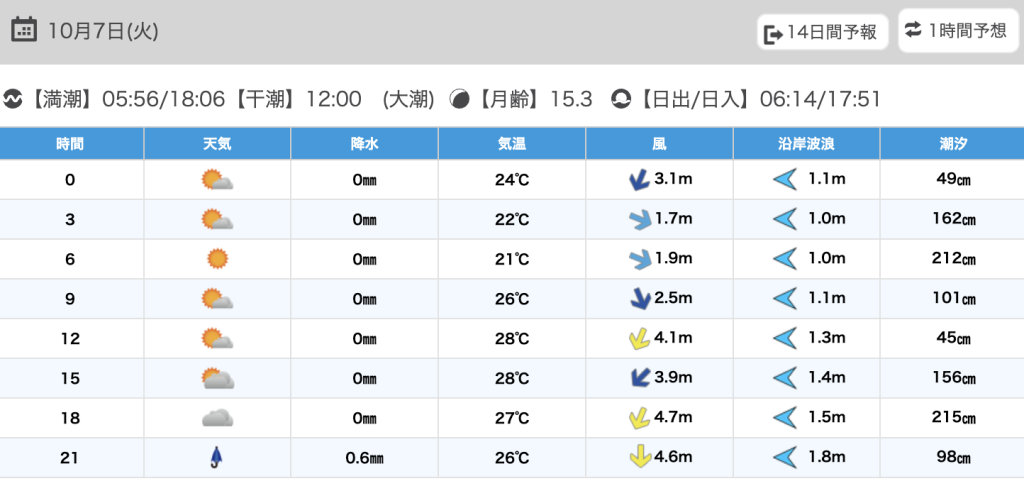Image resolution: width=1024 pixels, height=481 pixels.
Task: Click the cloudy weather icon at hour 18
Action: [x=217, y=418]
